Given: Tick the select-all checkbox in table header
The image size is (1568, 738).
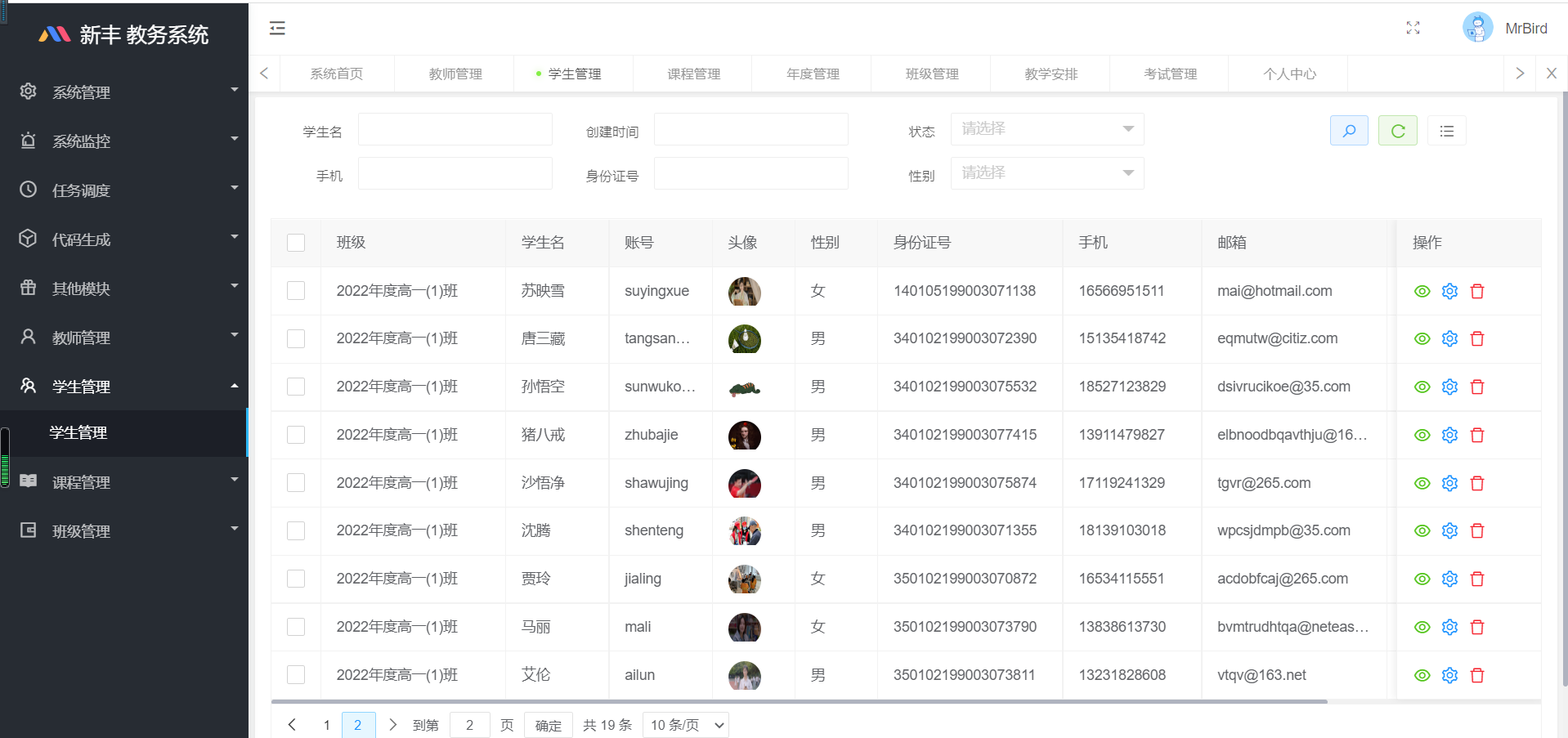Looking at the screenshot, I should (x=296, y=243).
